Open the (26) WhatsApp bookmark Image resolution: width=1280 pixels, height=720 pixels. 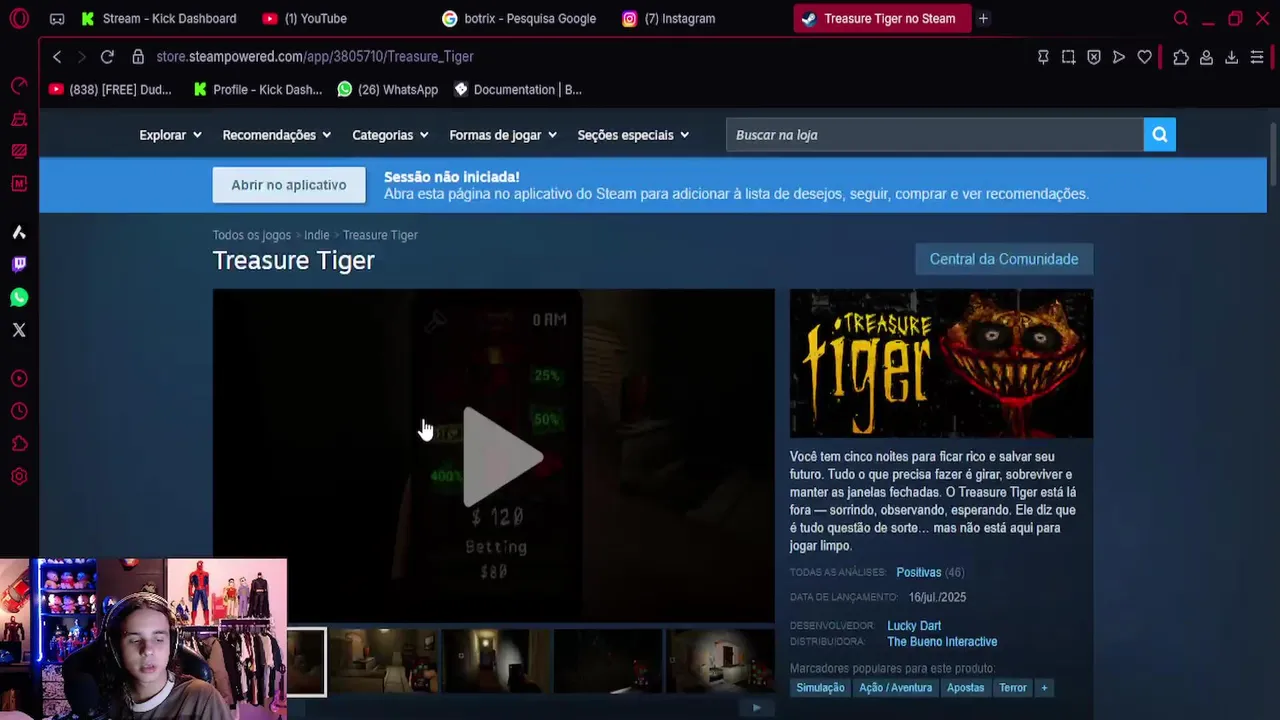tap(388, 89)
